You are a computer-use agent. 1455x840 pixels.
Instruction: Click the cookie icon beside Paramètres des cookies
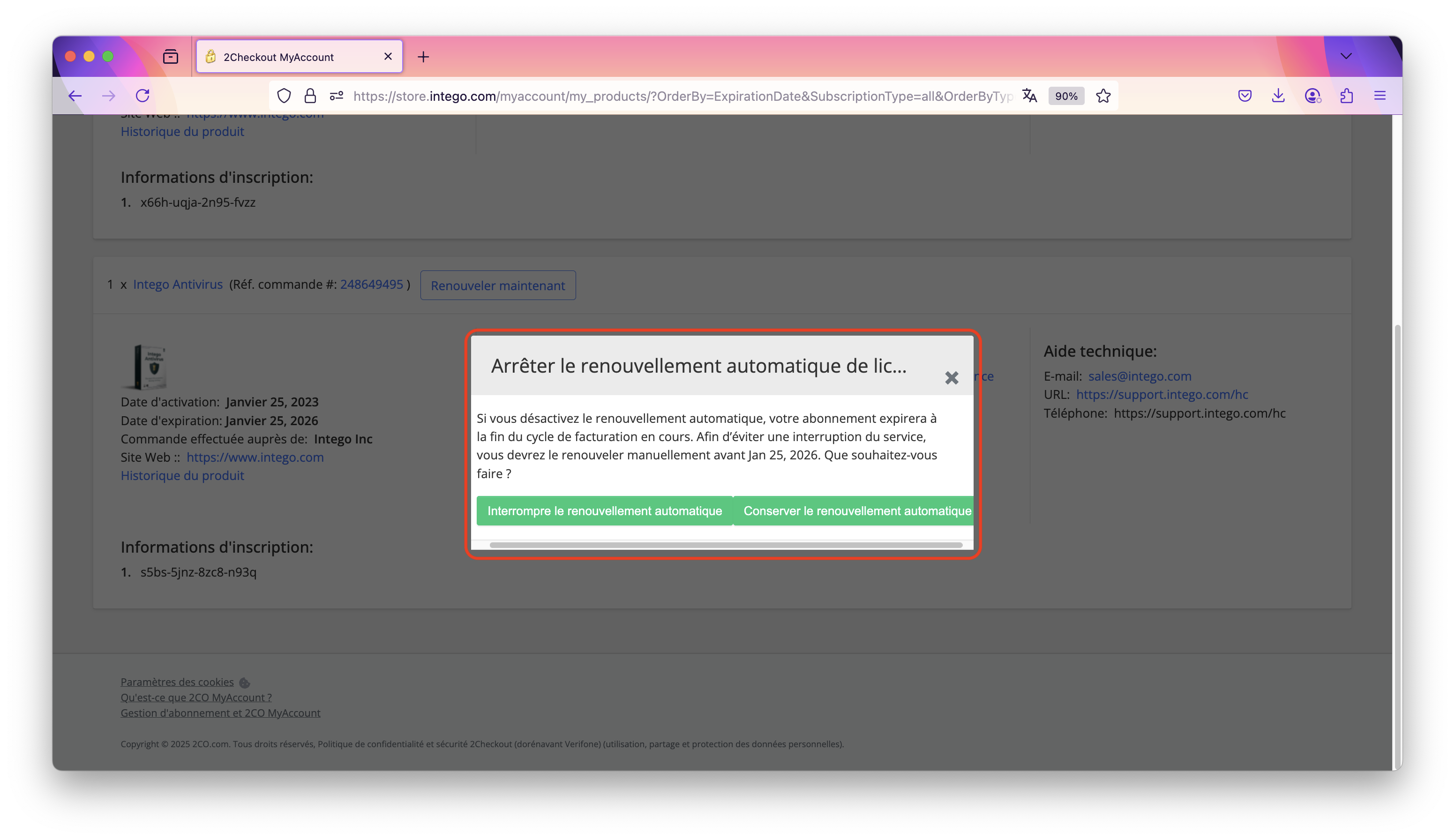[245, 683]
